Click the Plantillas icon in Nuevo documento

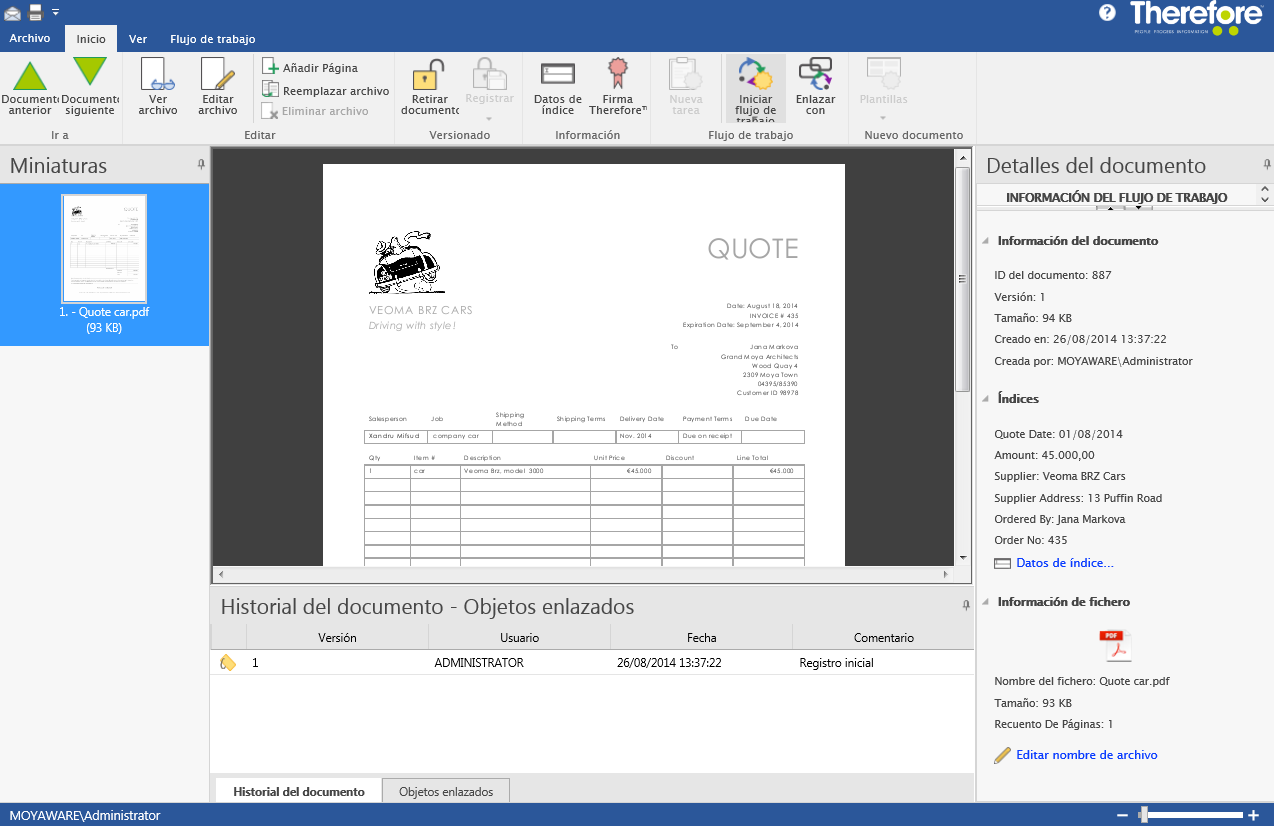tap(884, 74)
